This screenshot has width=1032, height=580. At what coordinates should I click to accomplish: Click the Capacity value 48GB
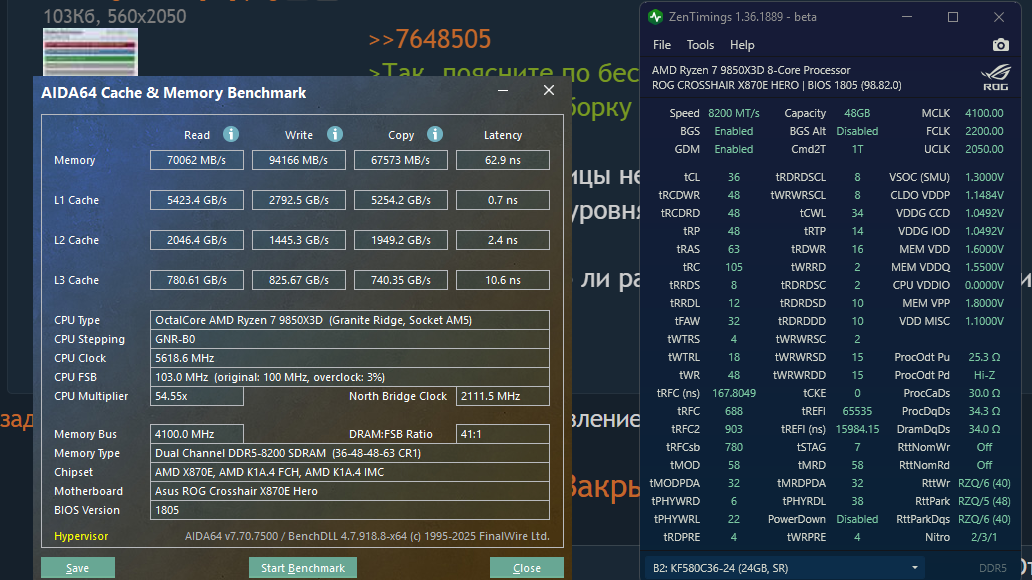(x=857, y=113)
